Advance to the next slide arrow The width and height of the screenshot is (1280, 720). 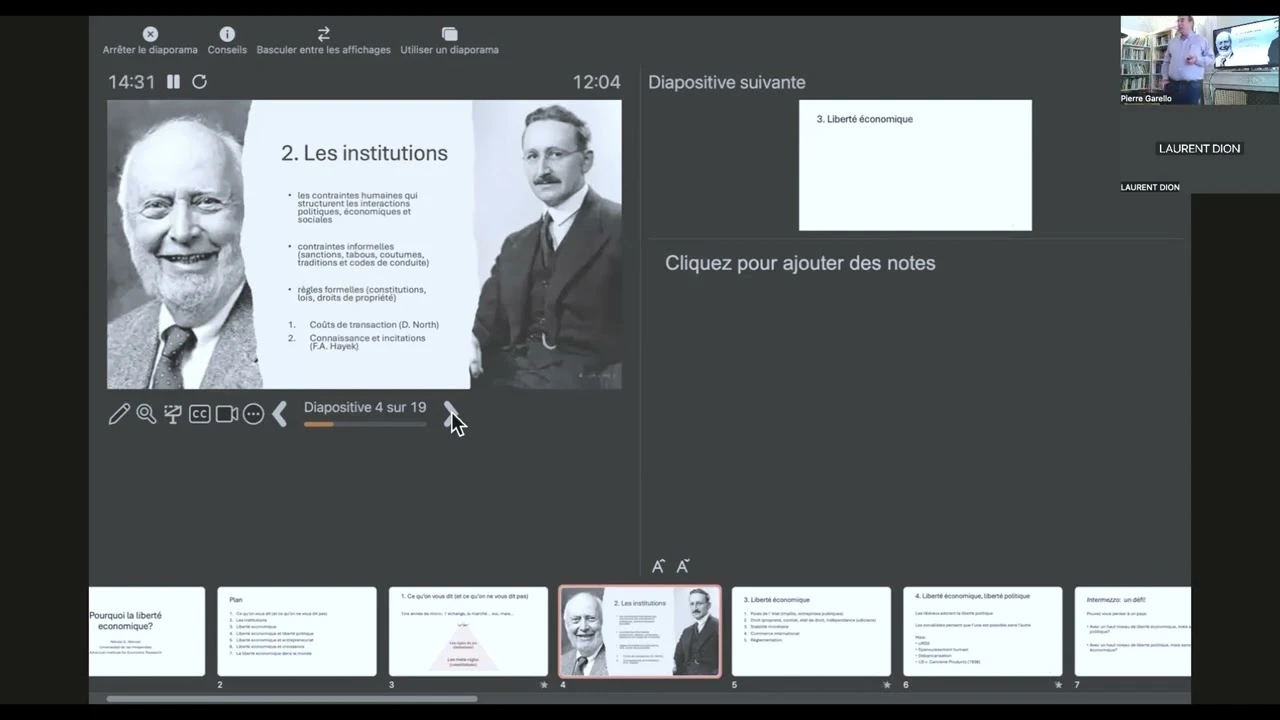click(x=450, y=414)
